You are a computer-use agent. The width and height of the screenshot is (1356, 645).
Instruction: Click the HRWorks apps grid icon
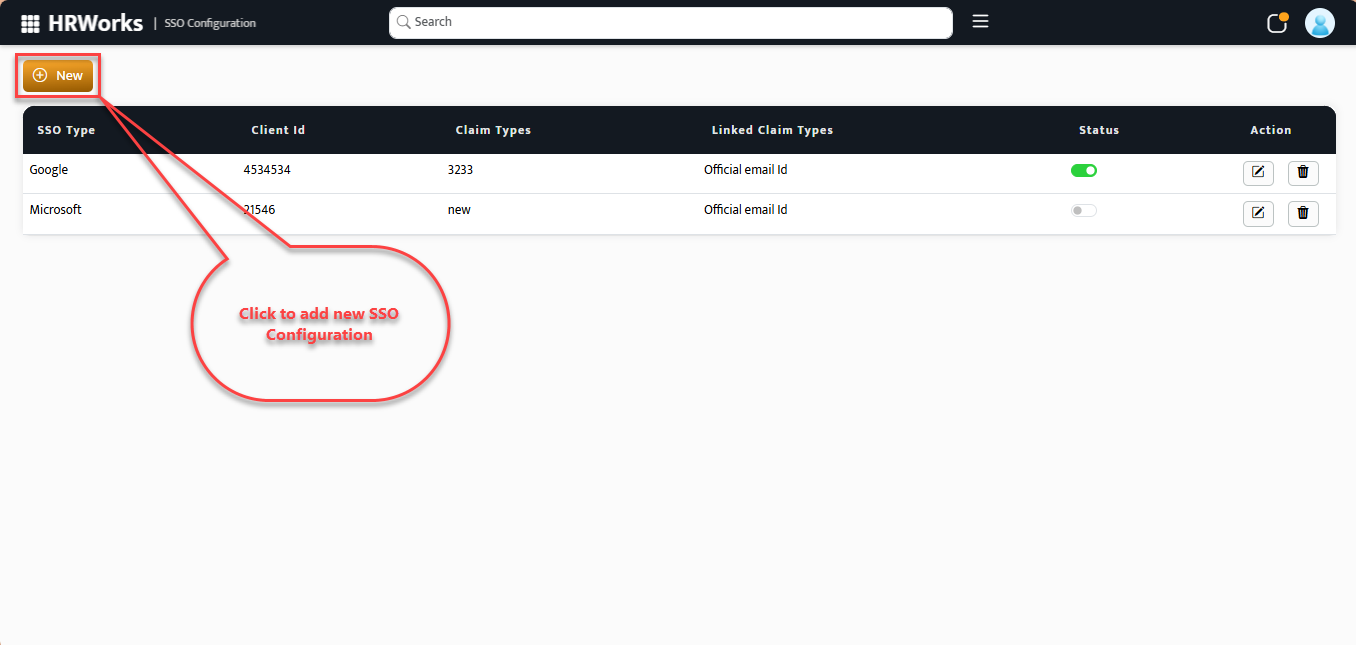[x=30, y=22]
